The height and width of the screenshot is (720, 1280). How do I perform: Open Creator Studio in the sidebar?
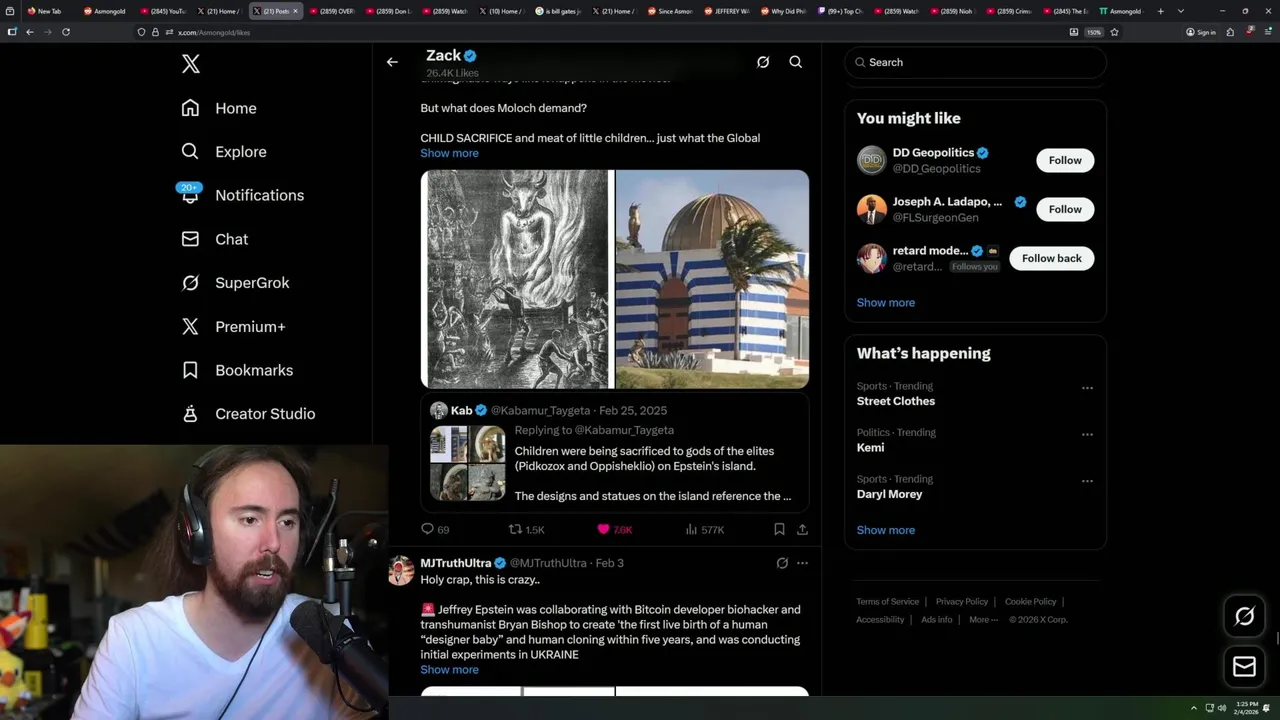tap(248, 414)
